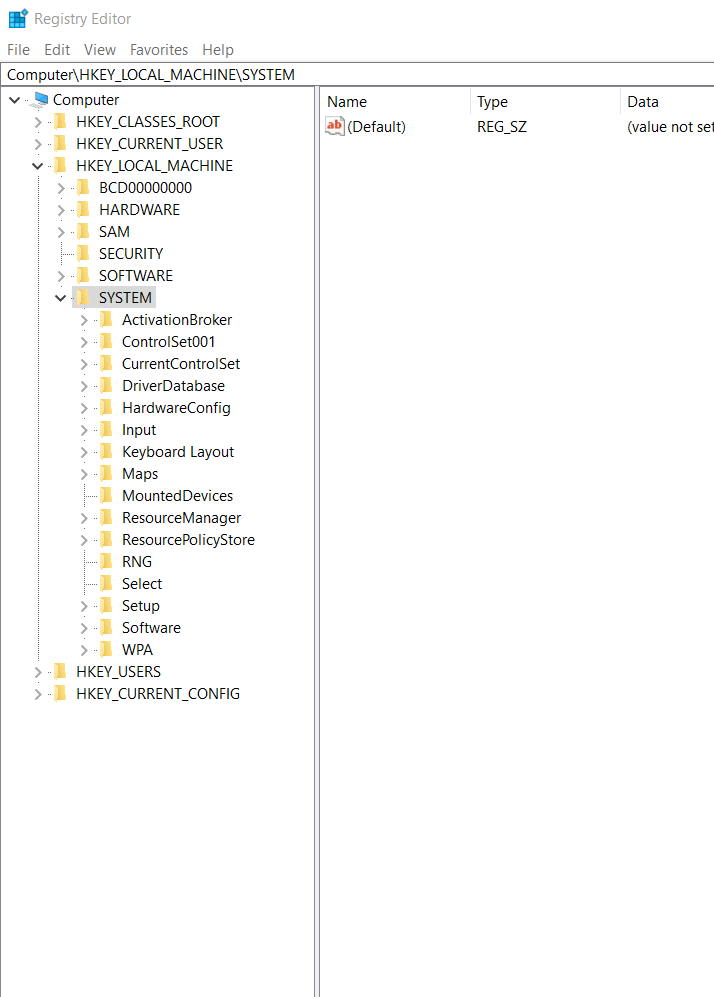Sort values by the Name column header
This screenshot has height=997, width=714.
click(395, 102)
